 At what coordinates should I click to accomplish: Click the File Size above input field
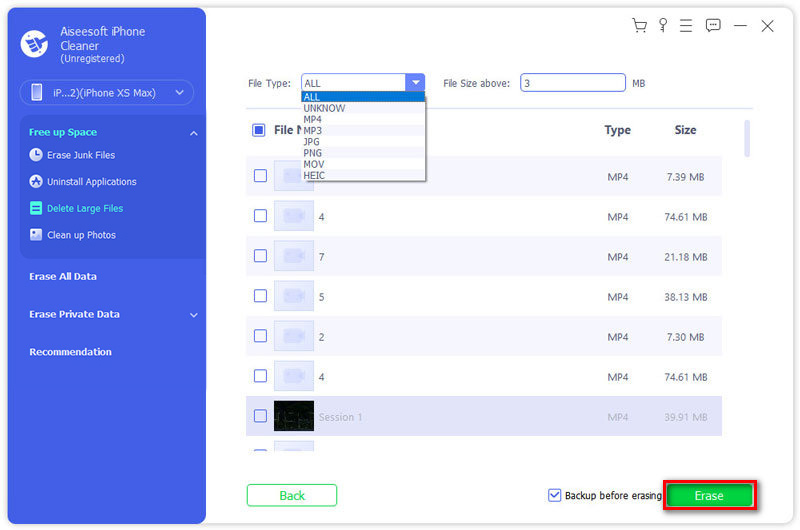click(x=572, y=83)
